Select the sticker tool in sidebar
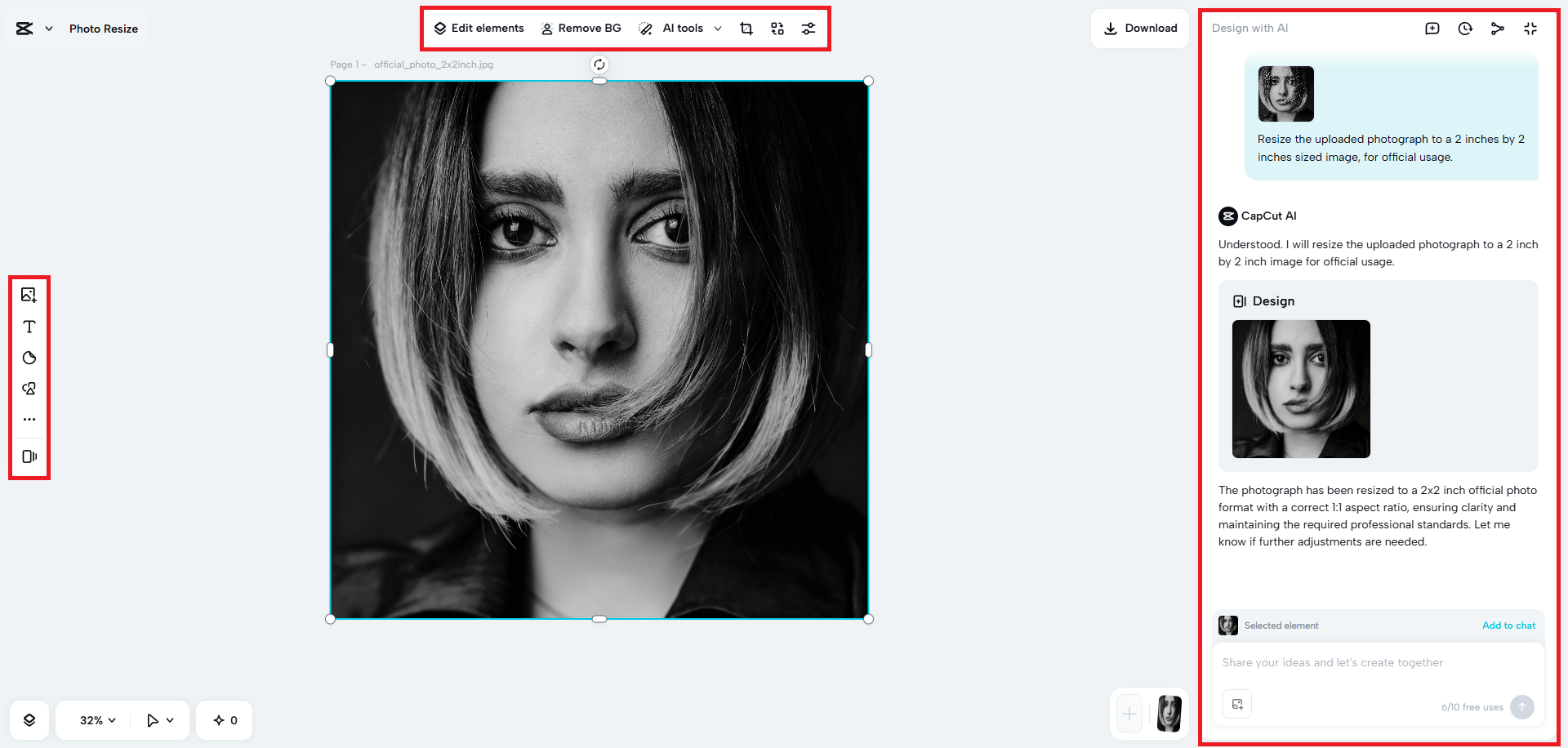This screenshot has width=1568, height=748. click(29, 358)
